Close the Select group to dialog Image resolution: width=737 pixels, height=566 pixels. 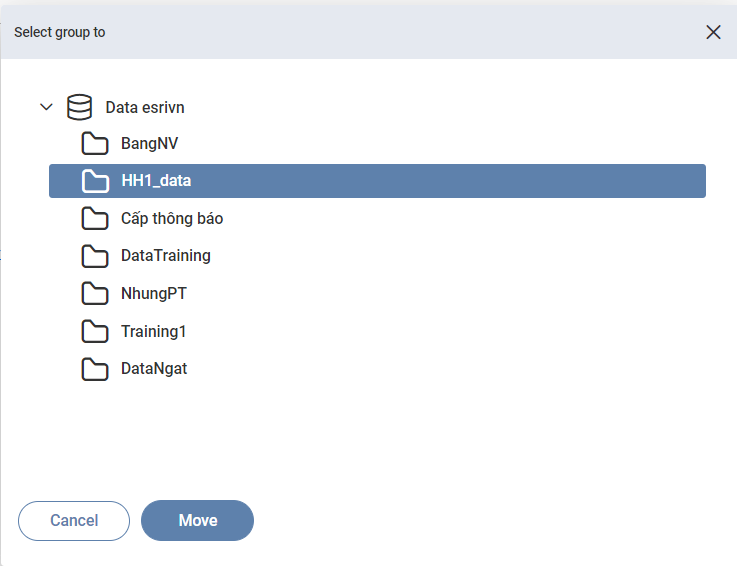coord(713,32)
